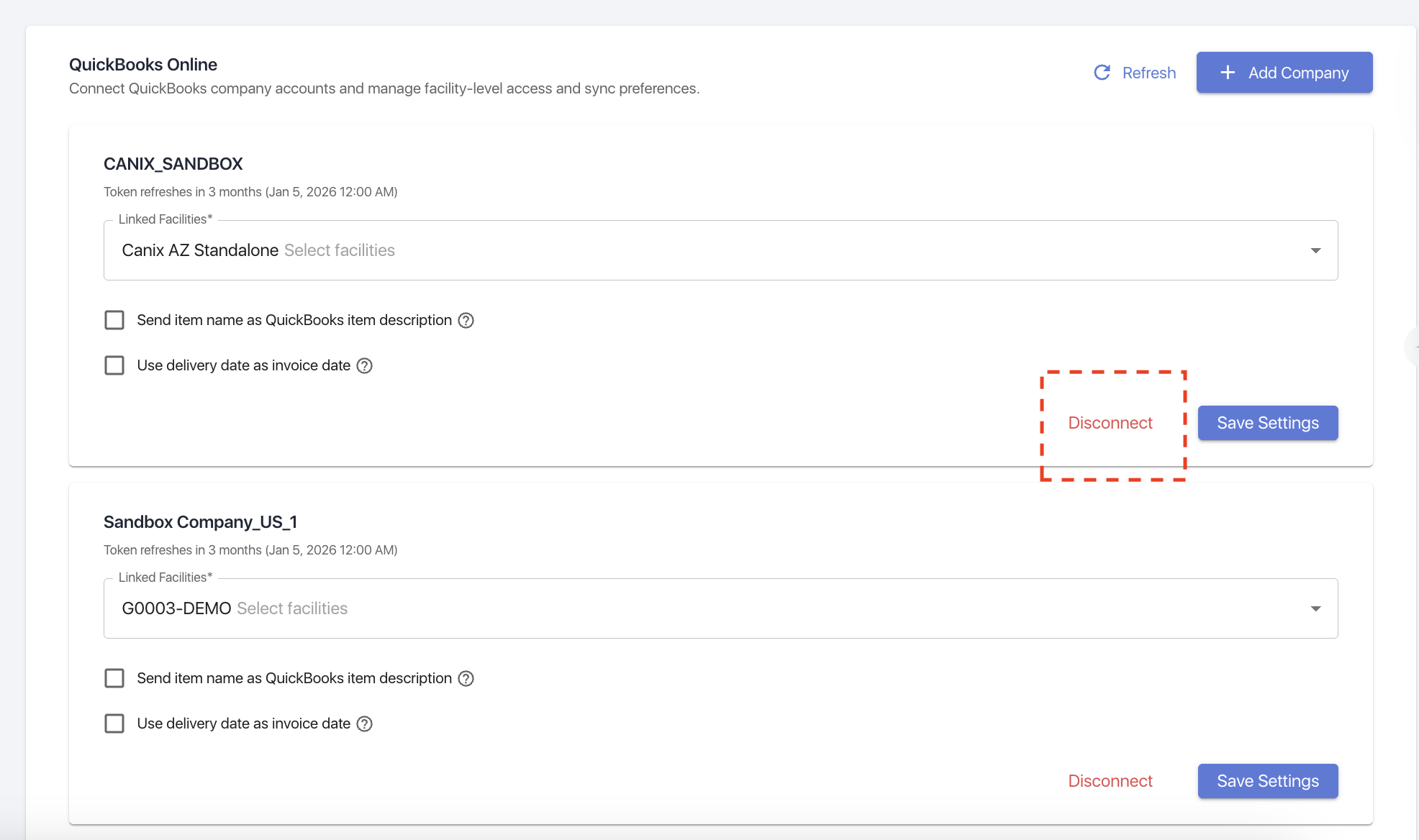Disconnect Sandbox Company_US_1
Image resolution: width=1419 pixels, height=840 pixels.
click(x=1110, y=781)
